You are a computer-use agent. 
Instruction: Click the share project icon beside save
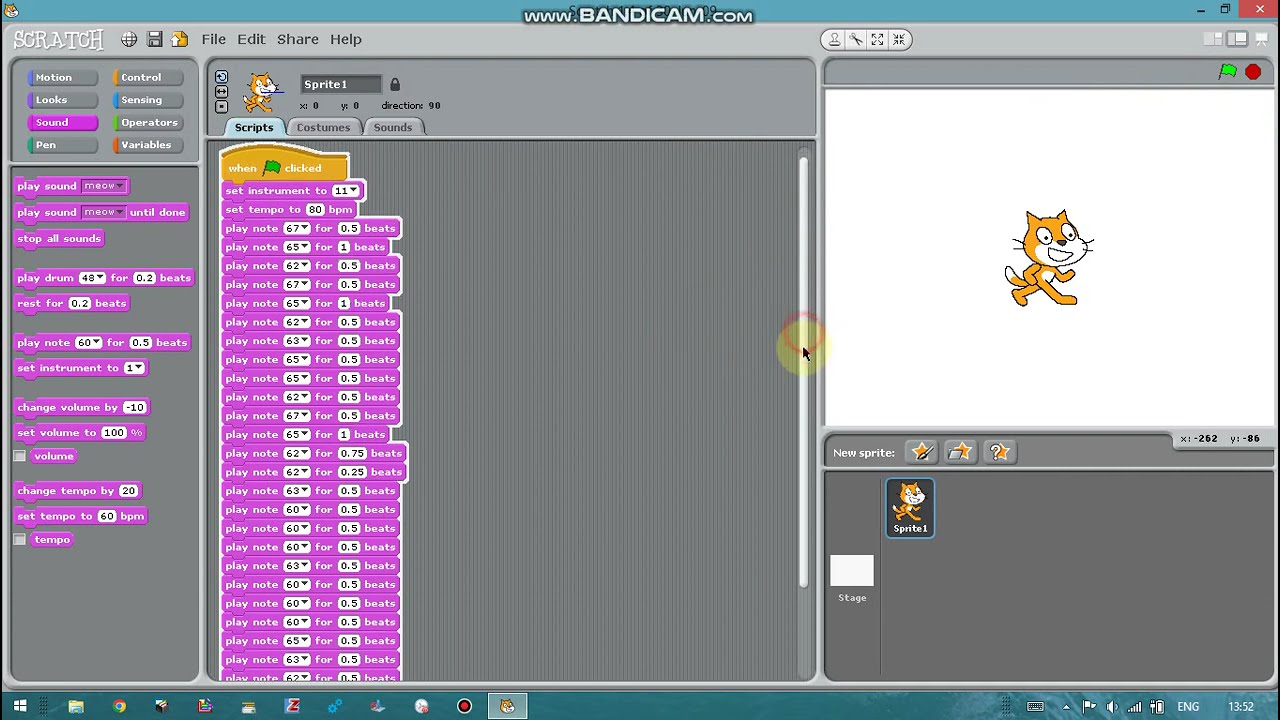(x=179, y=39)
